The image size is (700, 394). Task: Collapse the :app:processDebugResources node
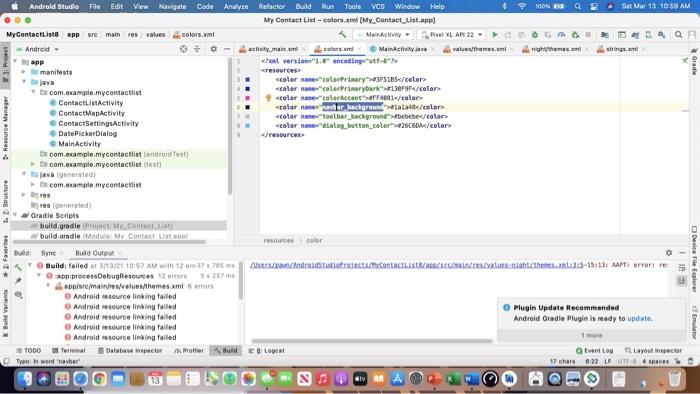pos(39,276)
